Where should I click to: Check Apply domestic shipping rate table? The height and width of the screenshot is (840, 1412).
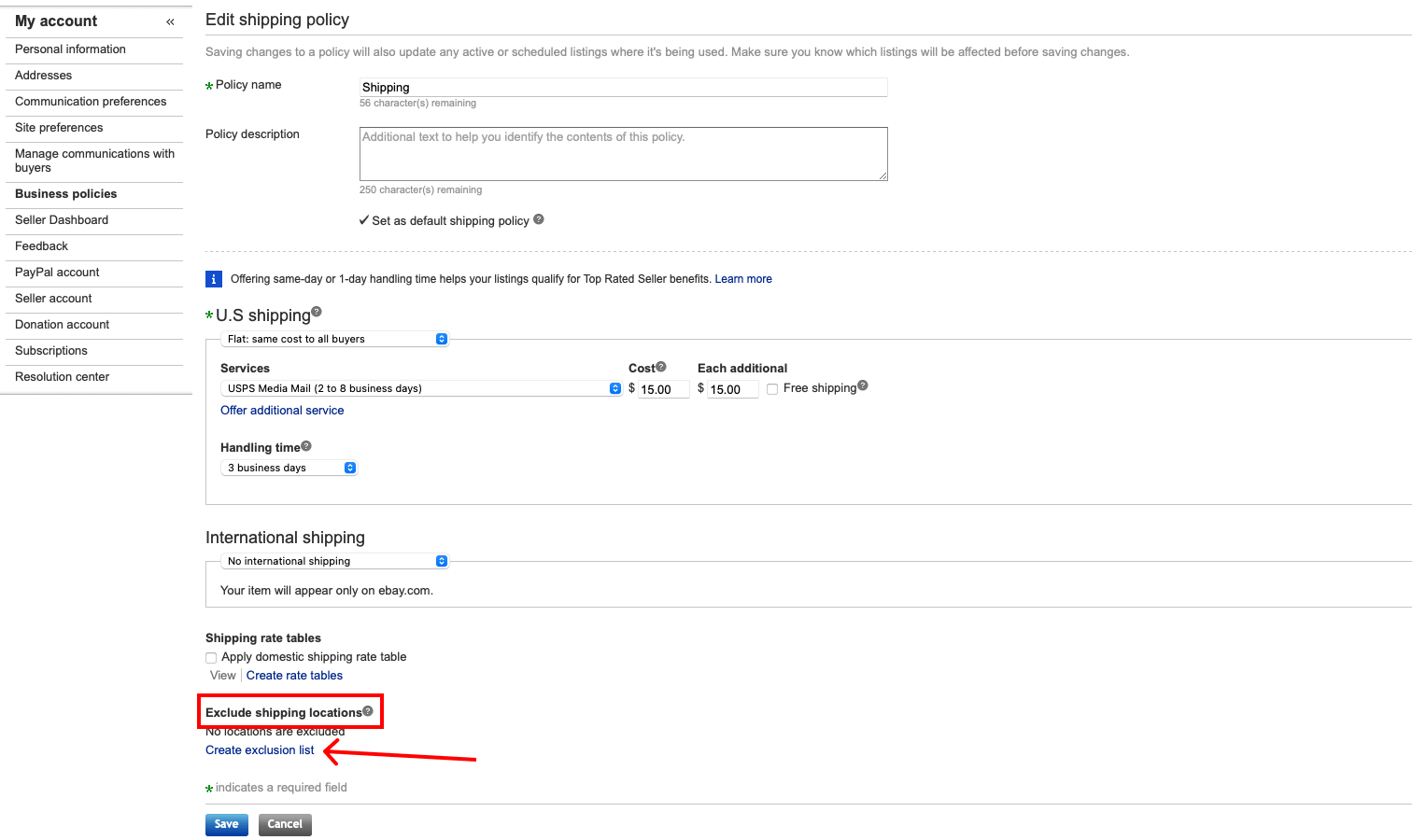(x=211, y=657)
